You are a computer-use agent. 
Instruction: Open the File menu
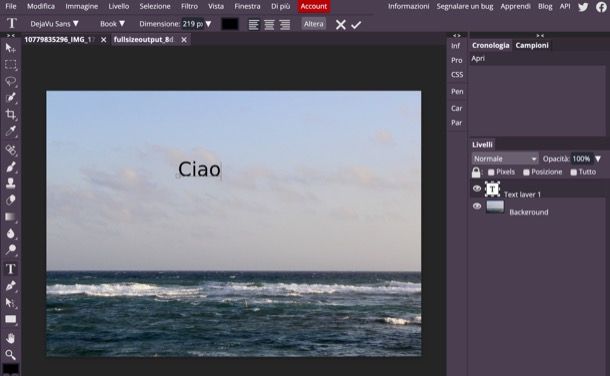[11, 6]
